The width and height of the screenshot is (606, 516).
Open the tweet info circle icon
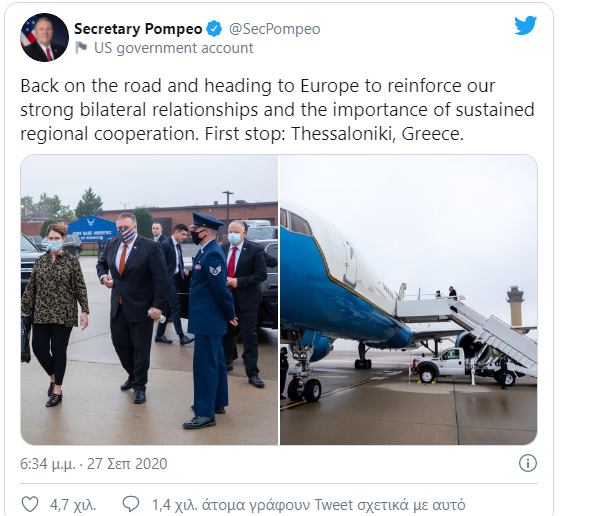pos(528,463)
